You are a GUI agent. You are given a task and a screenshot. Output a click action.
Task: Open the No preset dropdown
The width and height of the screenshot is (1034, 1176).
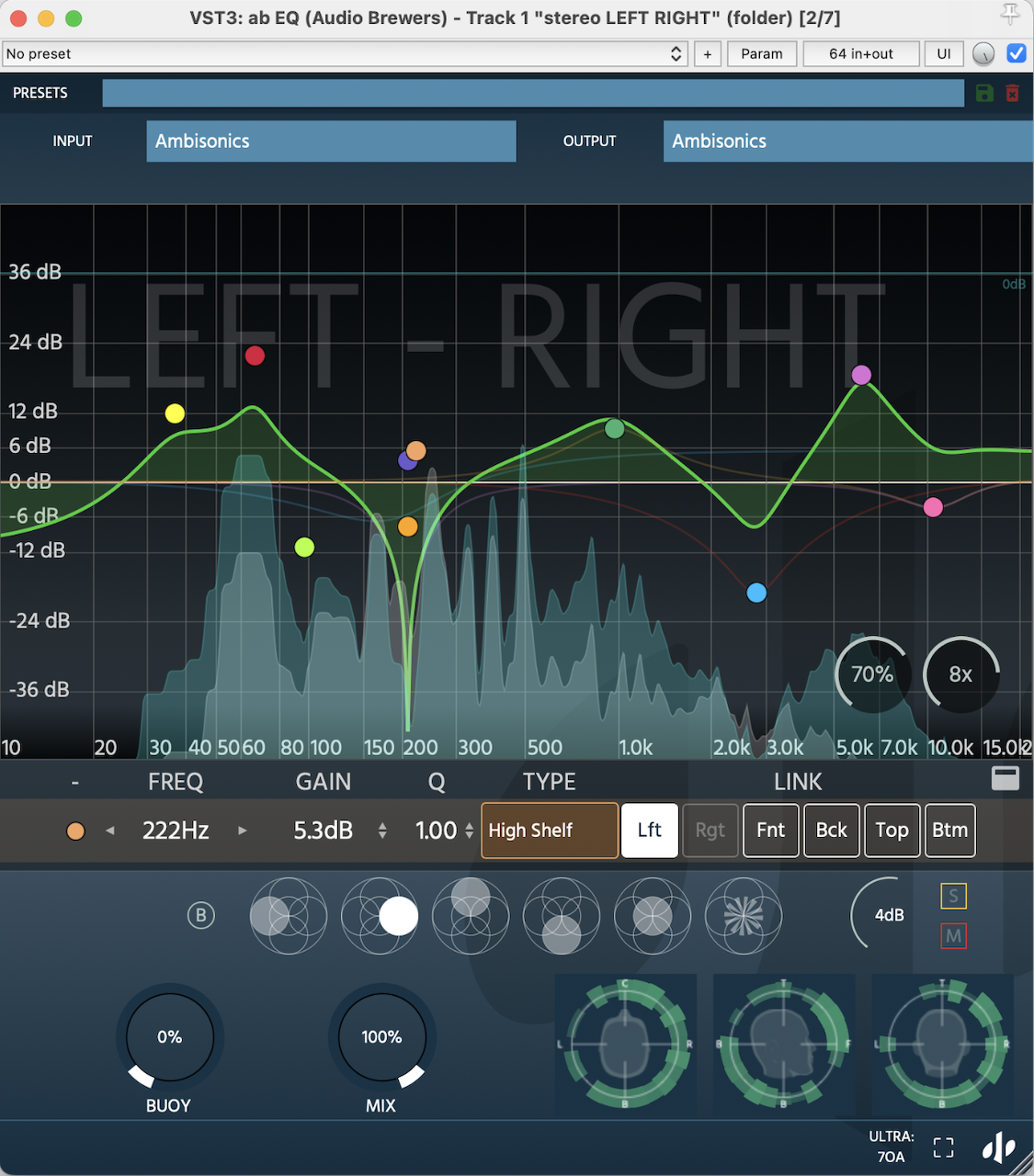(x=346, y=53)
